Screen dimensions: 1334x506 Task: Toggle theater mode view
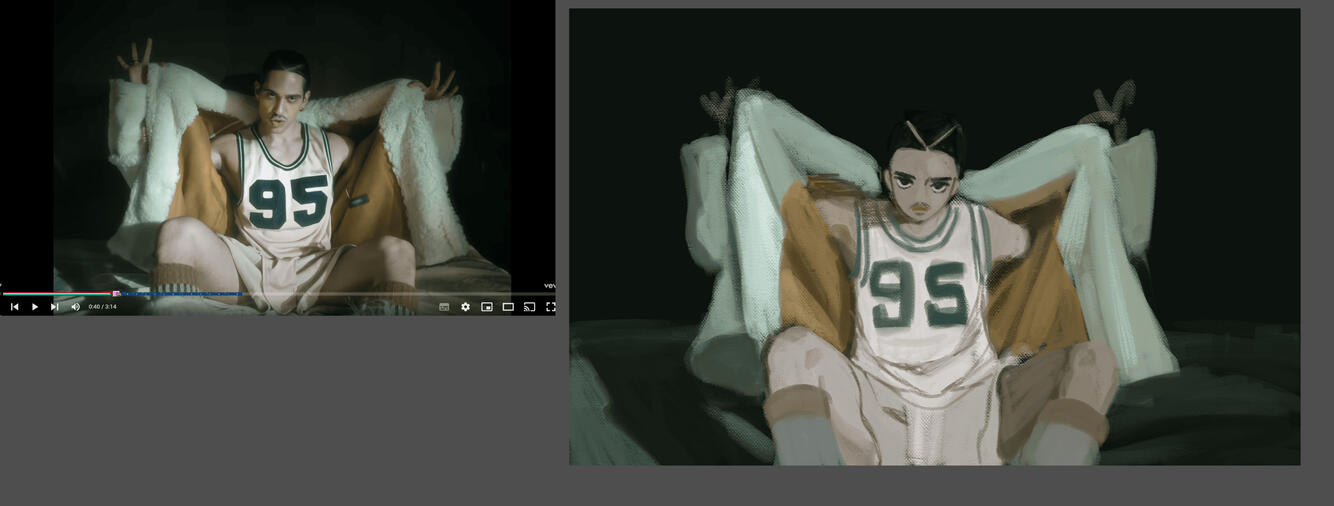(508, 307)
